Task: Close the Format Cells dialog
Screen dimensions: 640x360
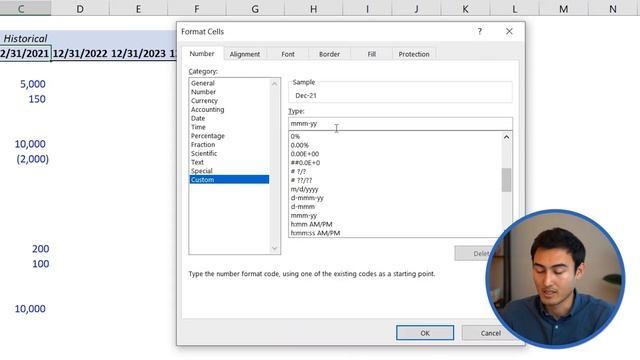Action: coord(509,31)
